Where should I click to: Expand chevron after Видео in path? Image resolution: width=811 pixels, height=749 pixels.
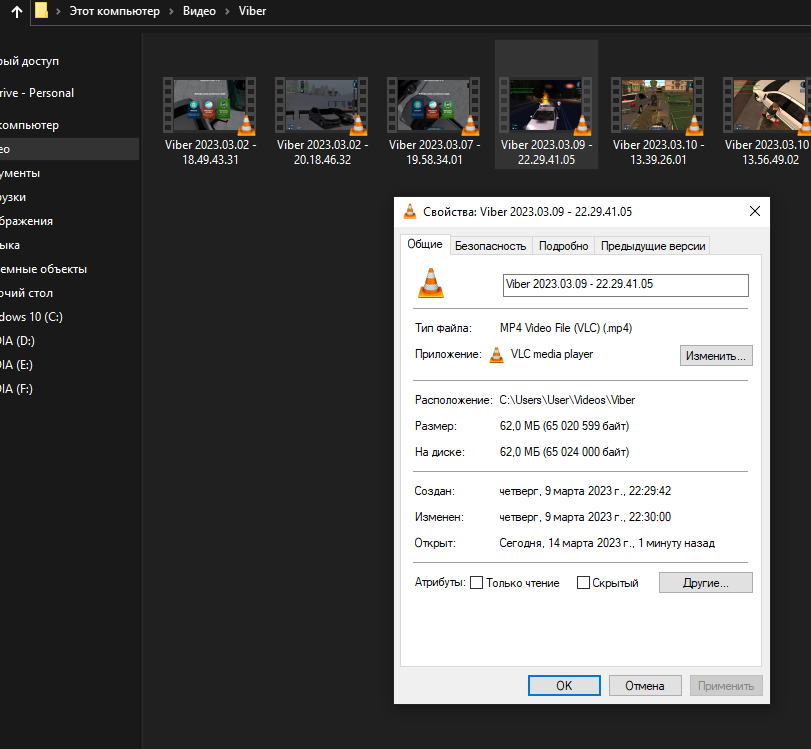tap(227, 11)
